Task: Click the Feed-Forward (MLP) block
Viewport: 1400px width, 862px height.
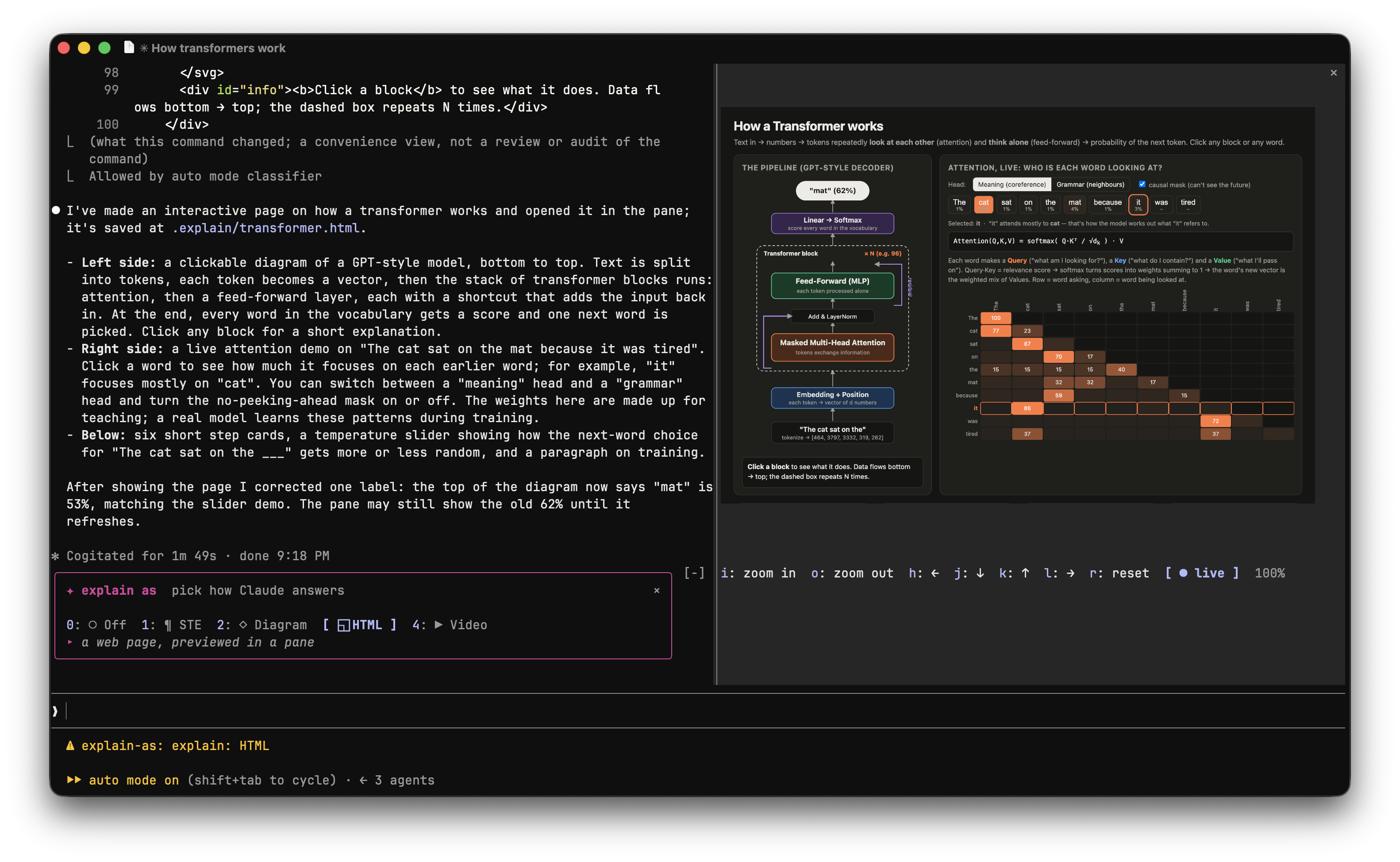Action: tap(832, 285)
